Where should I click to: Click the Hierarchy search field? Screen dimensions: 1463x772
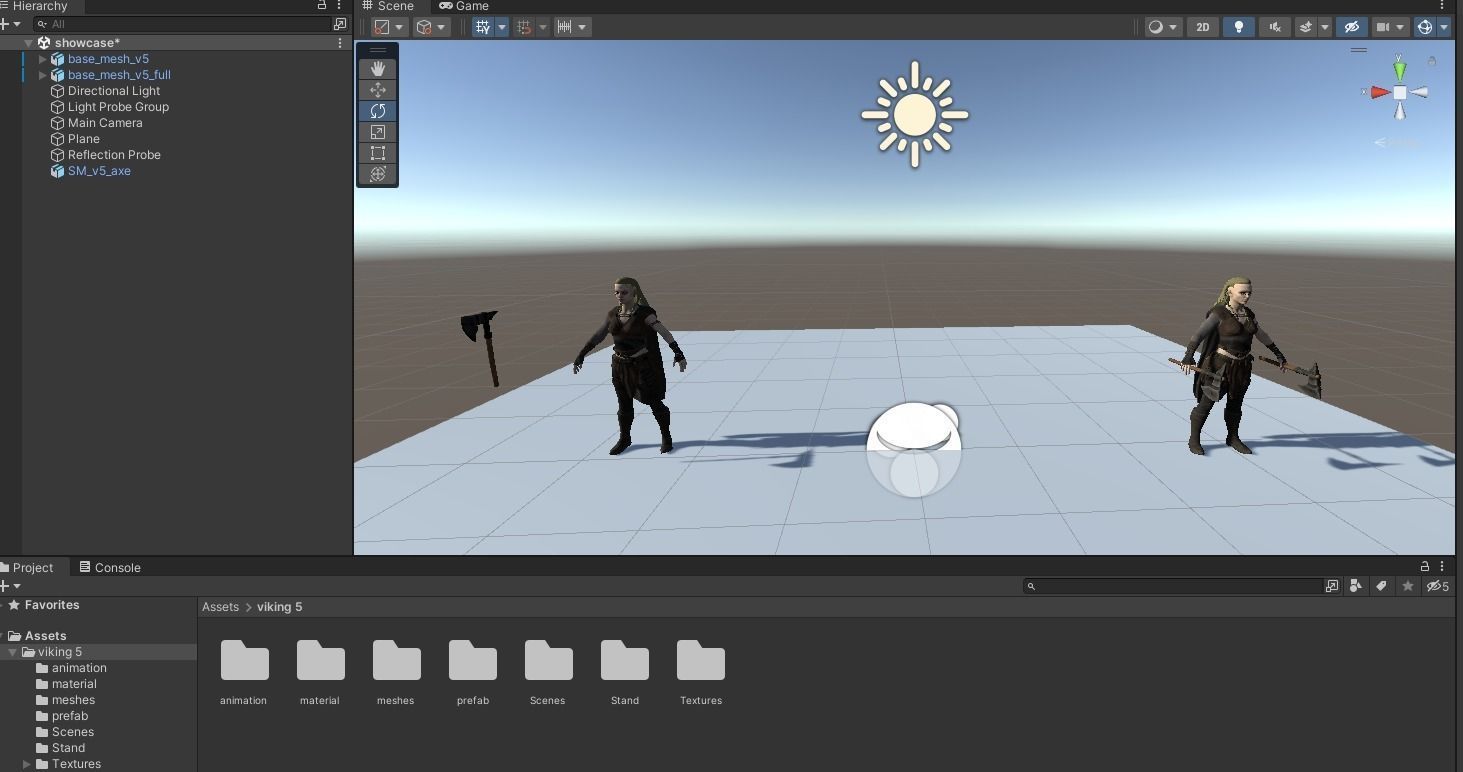[182, 24]
